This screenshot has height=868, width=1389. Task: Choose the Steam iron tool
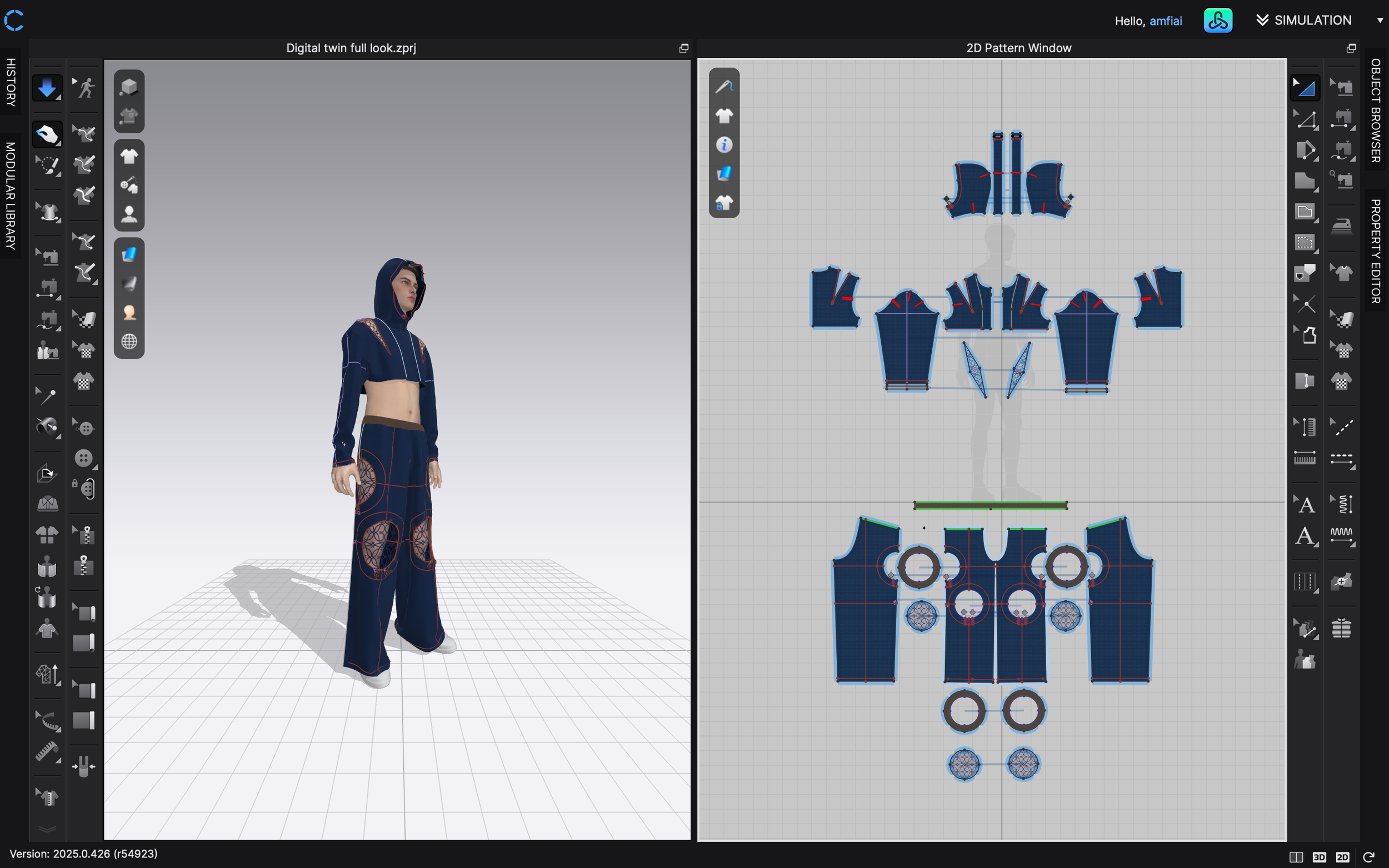tap(1341, 225)
